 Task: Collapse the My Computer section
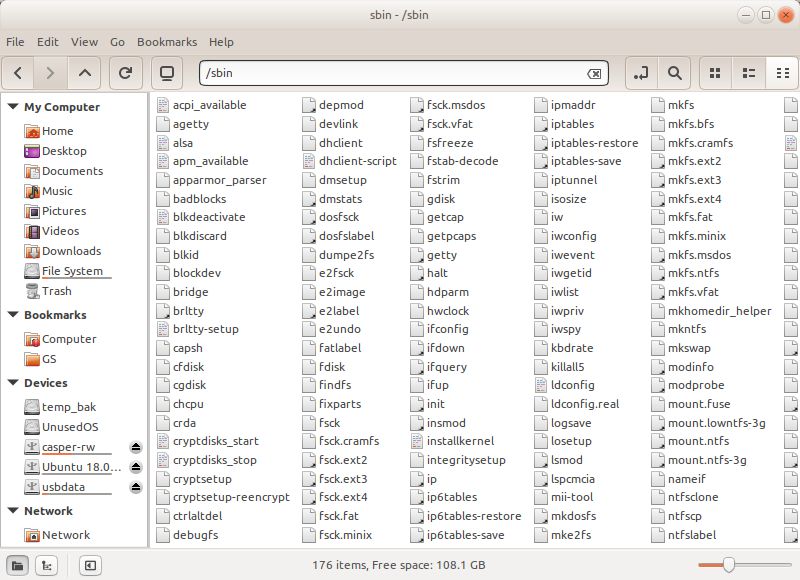pos(10,107)
